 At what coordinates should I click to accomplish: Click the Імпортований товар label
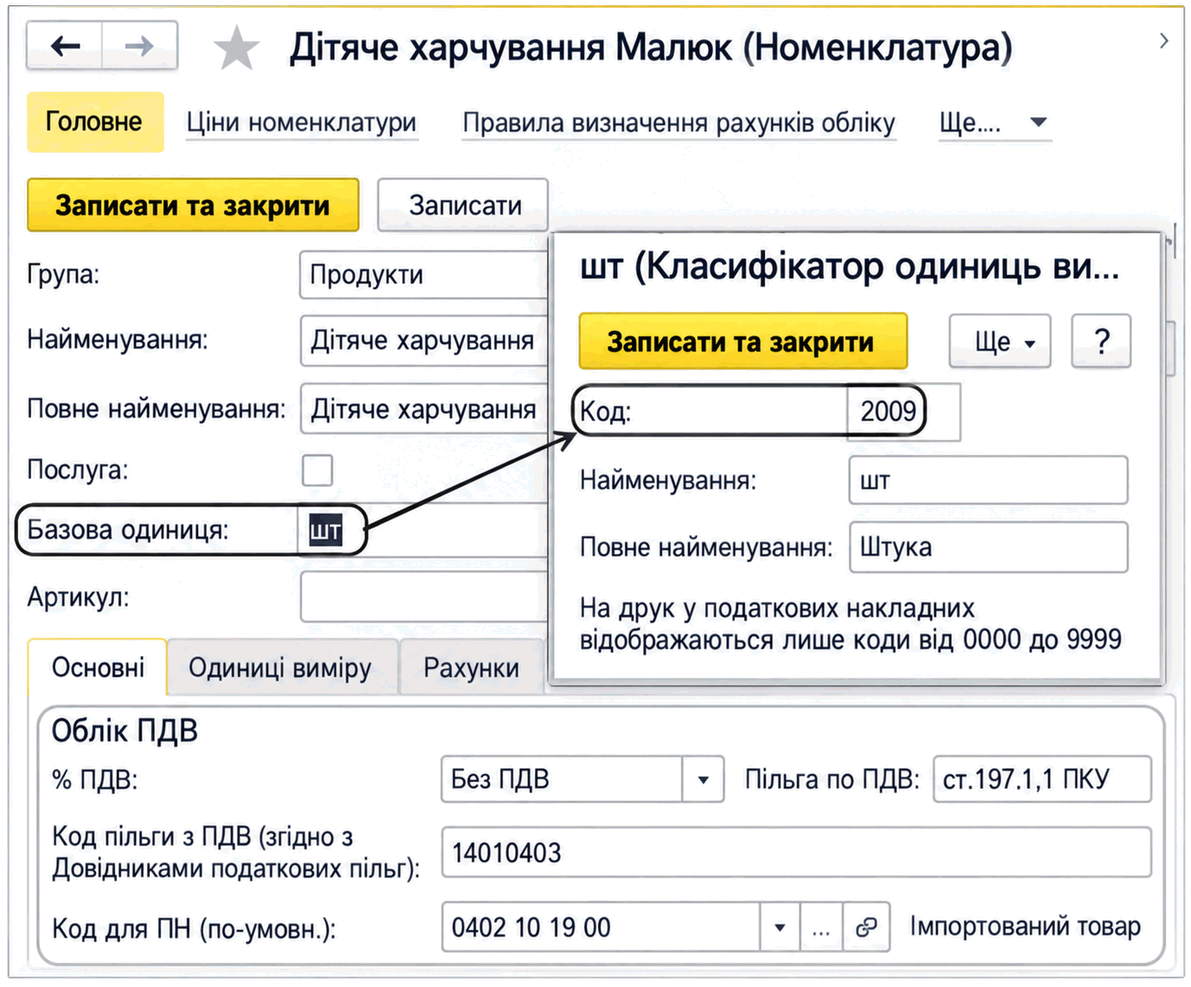pos(1025,927)
